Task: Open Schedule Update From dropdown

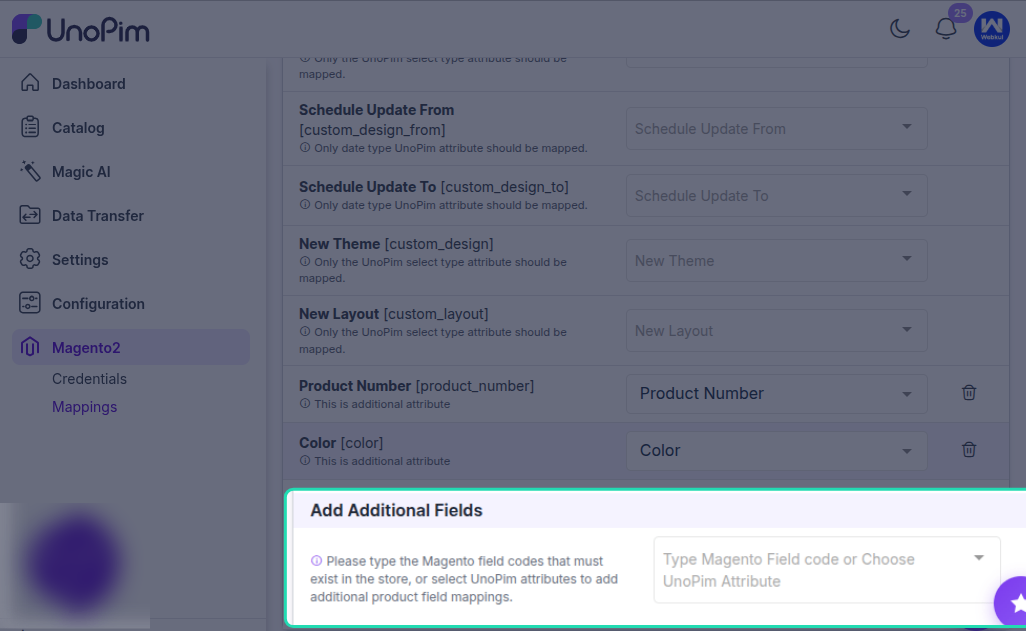Action: tap(777, 128)
